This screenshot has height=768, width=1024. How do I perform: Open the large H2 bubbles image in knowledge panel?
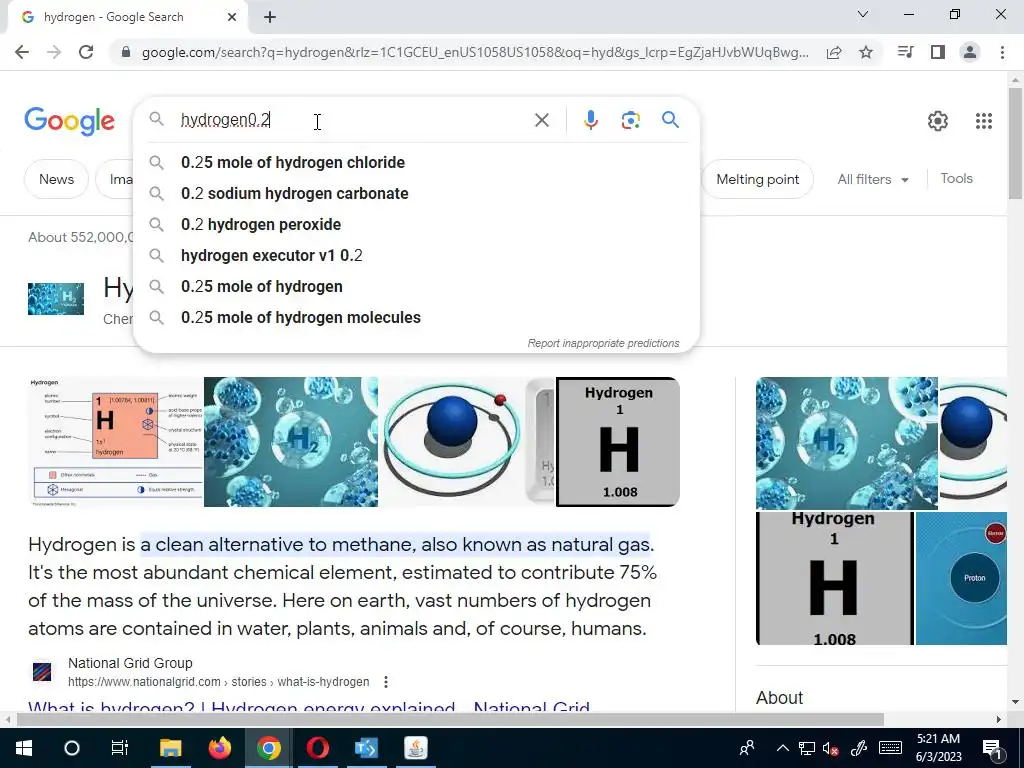846,443
